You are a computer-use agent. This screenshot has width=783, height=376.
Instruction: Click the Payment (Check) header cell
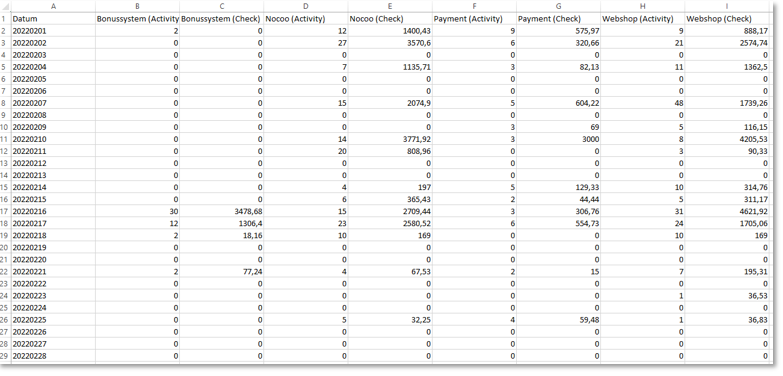pyautogui.click(x=558, y=19)
